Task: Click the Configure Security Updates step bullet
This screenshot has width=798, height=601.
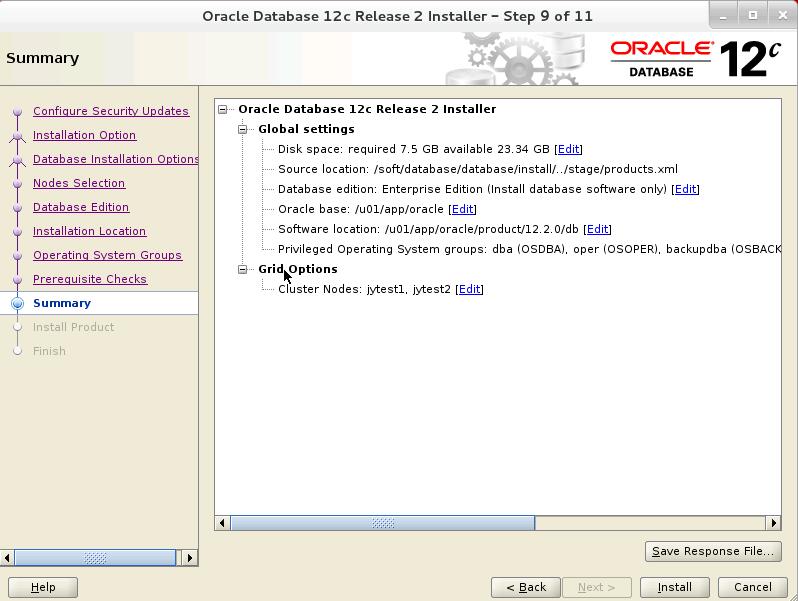Action: (17, 111)
